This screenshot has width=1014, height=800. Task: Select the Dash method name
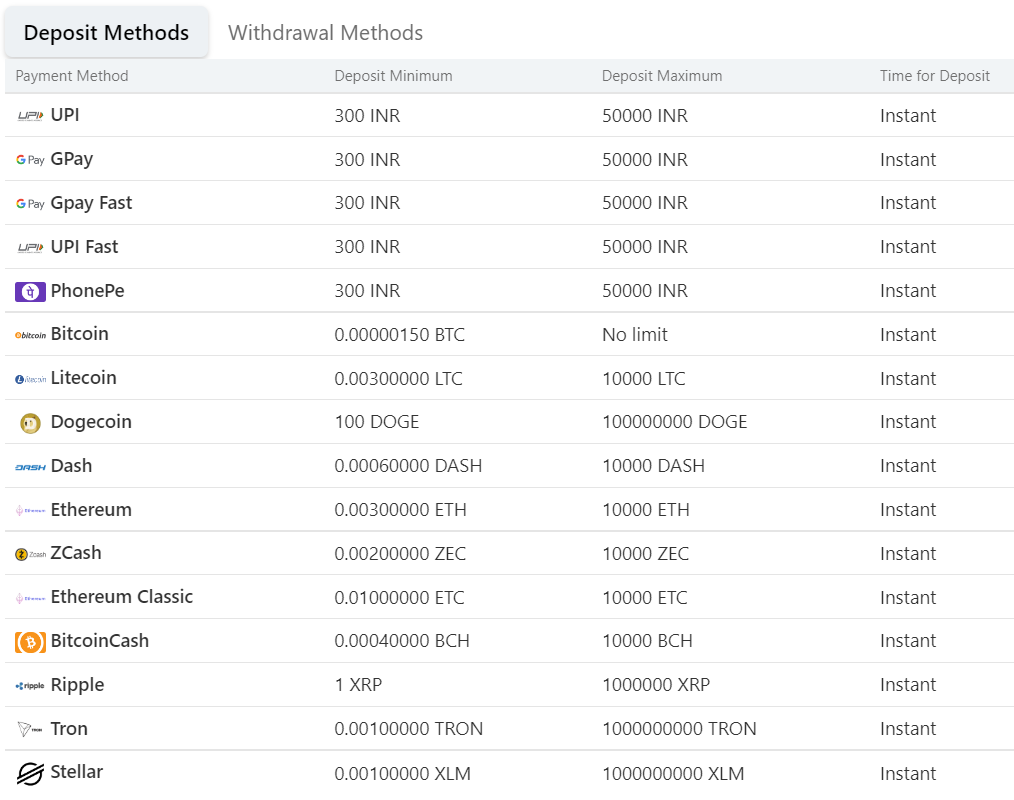pyautogui.click(x=71, y=466)
